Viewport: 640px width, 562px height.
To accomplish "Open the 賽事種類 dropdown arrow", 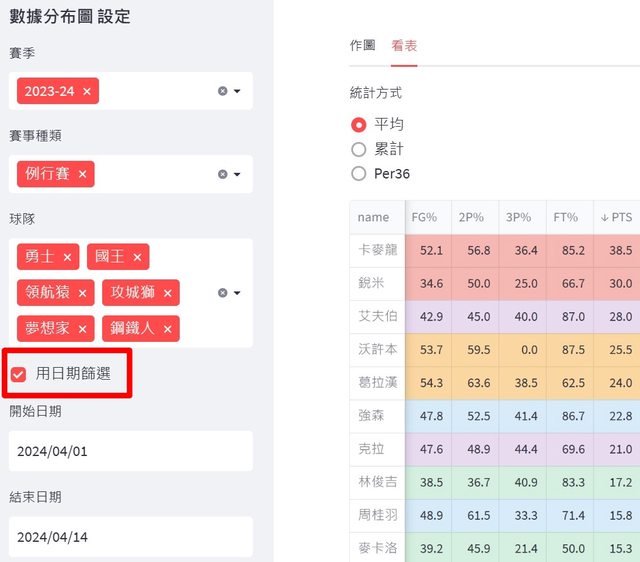I will pyautogui.click(x=238, y=174).
